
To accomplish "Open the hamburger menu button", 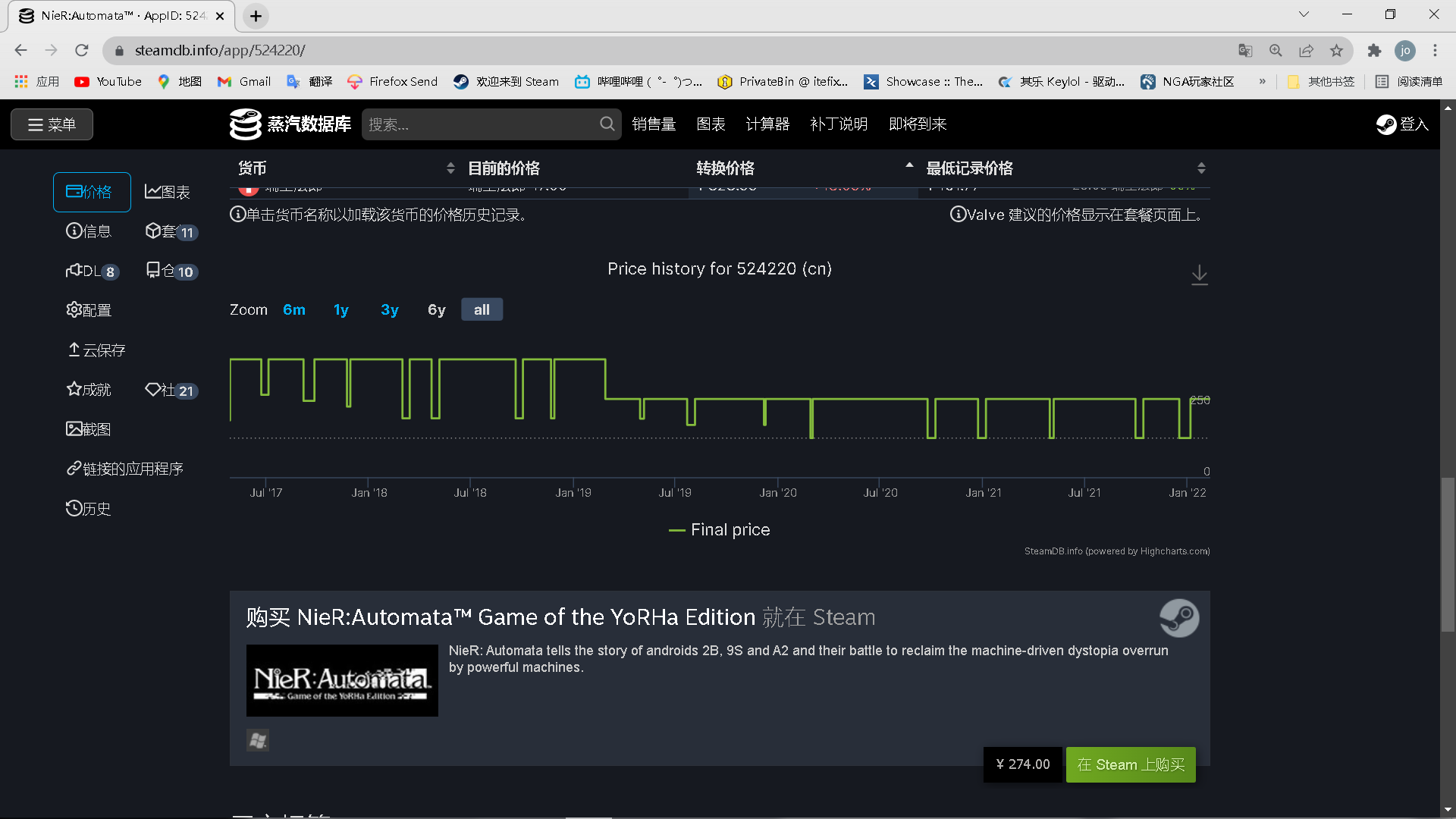I will pos(52,124).
